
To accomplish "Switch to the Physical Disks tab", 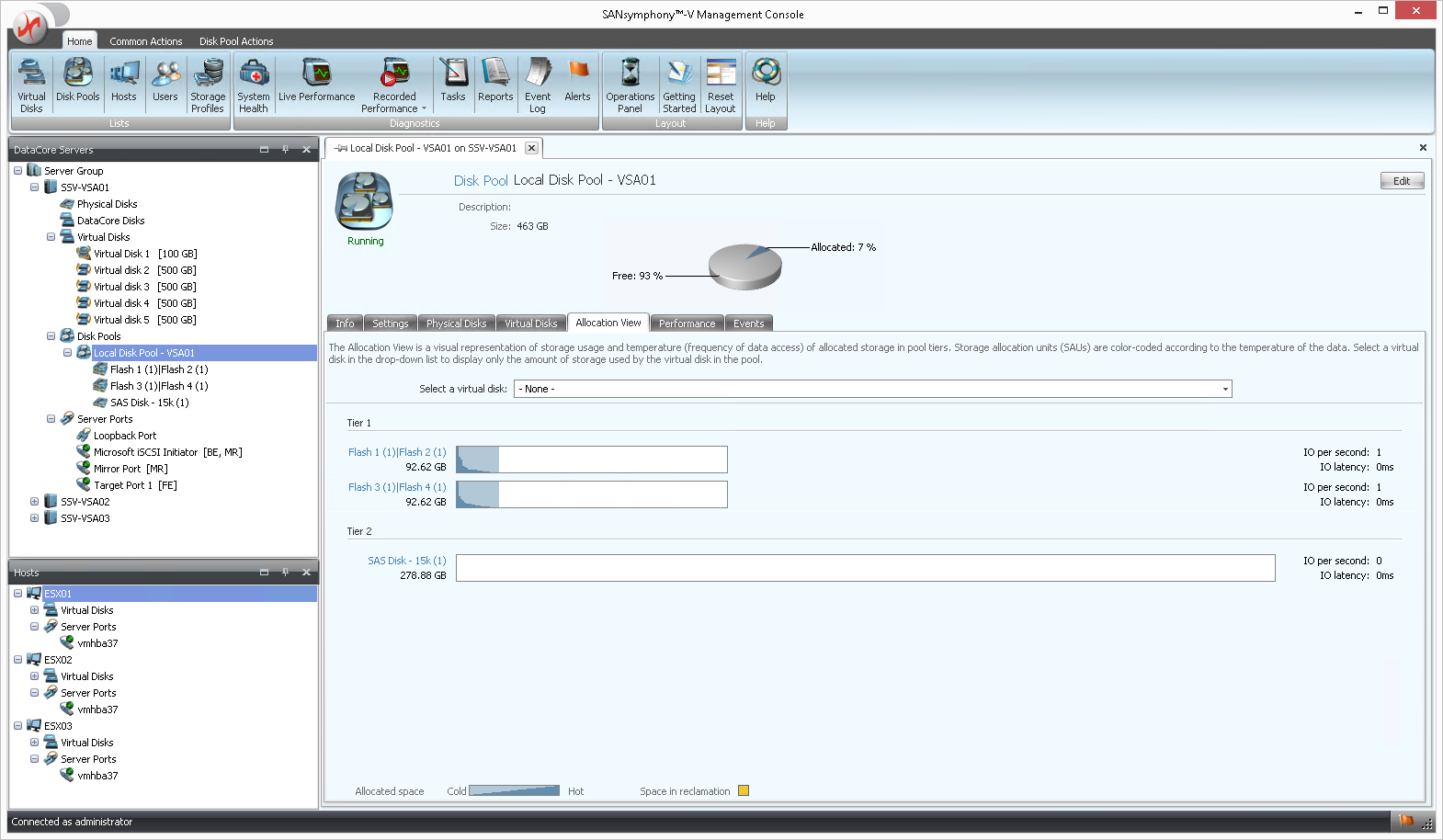I will (x=456, y=324).
